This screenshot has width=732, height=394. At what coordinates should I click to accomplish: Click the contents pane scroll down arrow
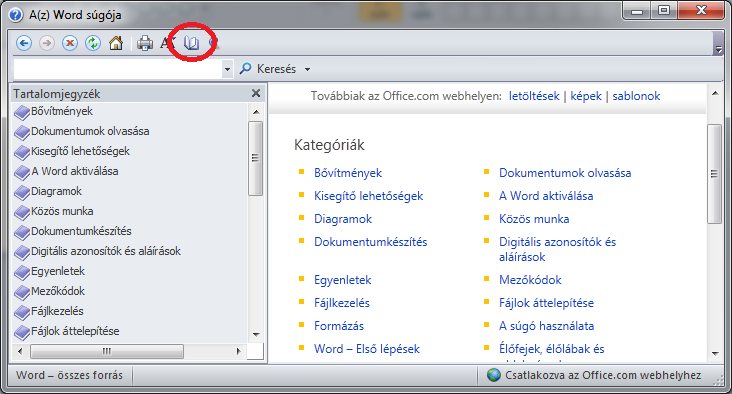pos(256,335)
